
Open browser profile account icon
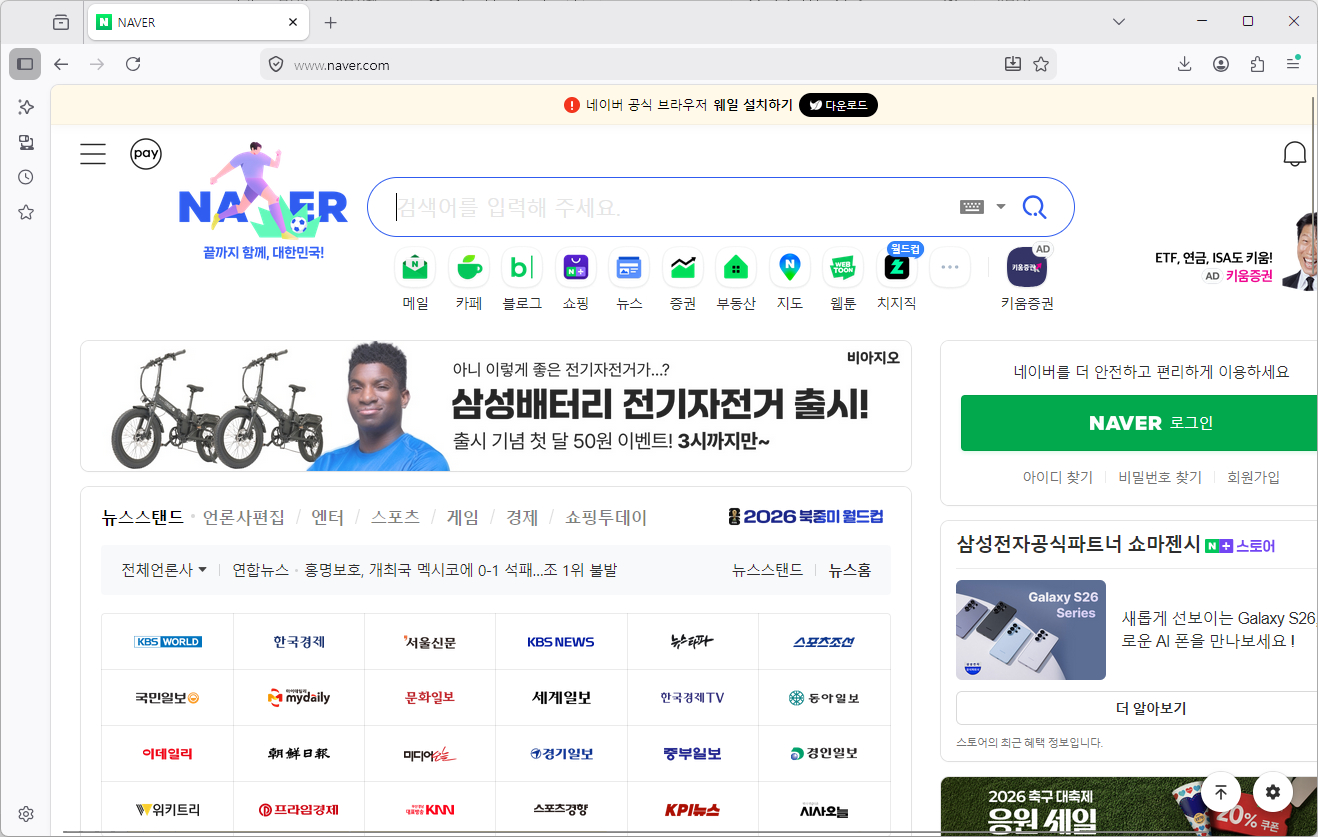[x=1221, y=64]
